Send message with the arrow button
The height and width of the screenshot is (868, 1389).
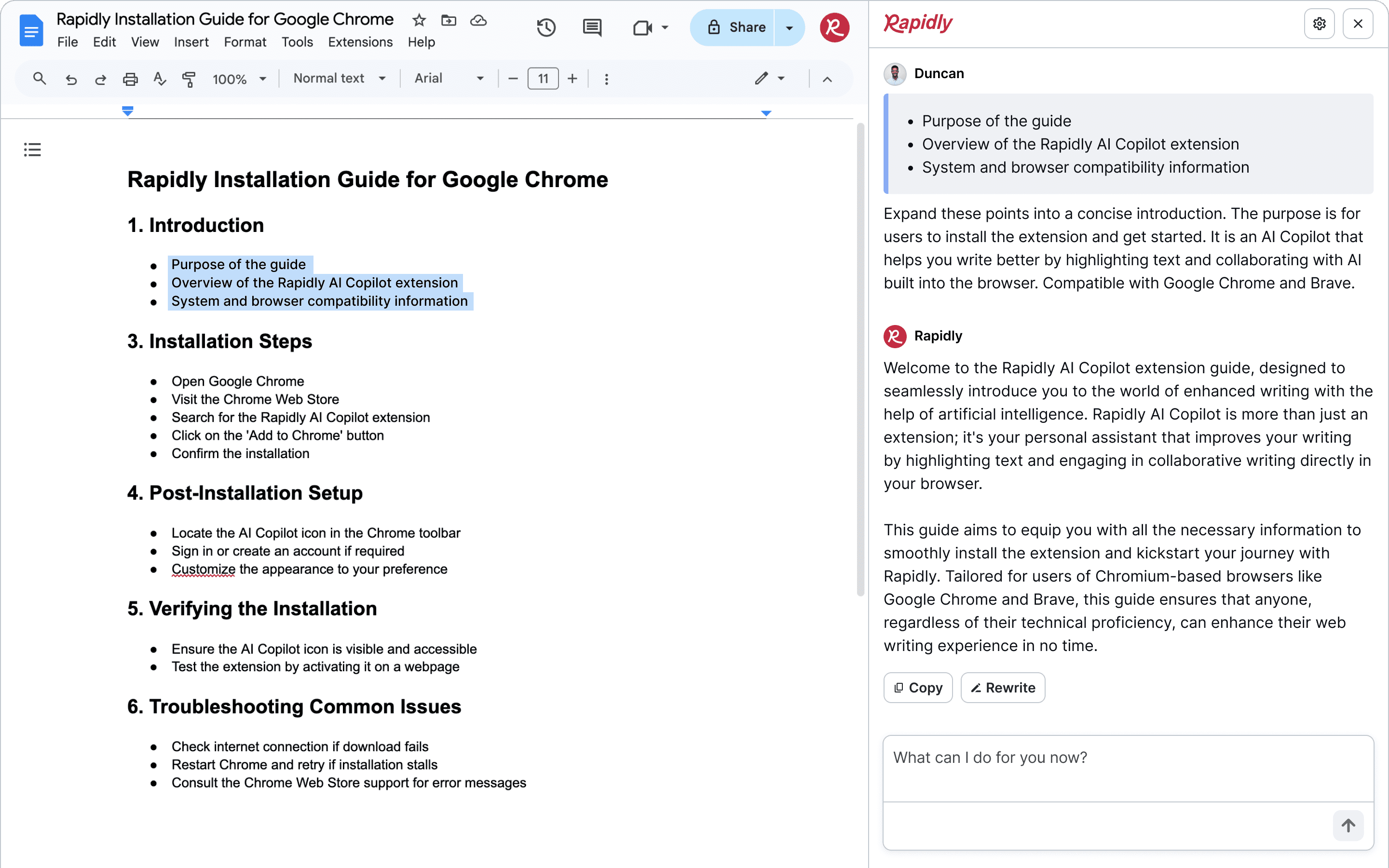pyautogui.click(x=1349, y=826)
